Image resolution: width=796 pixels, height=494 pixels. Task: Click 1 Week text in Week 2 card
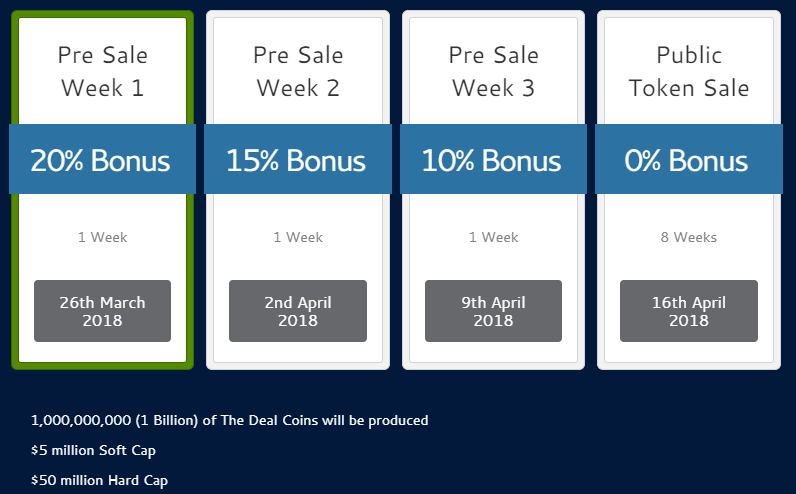[x=298, y=237]
